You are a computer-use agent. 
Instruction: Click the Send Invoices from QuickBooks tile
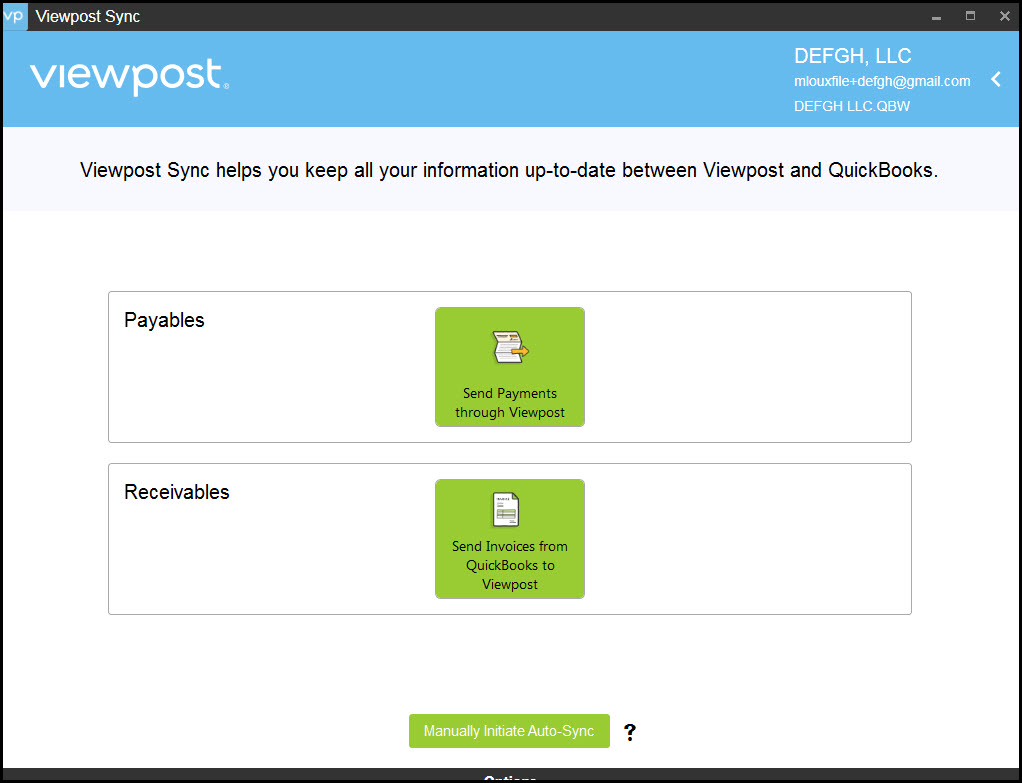[x=510, y=539]
